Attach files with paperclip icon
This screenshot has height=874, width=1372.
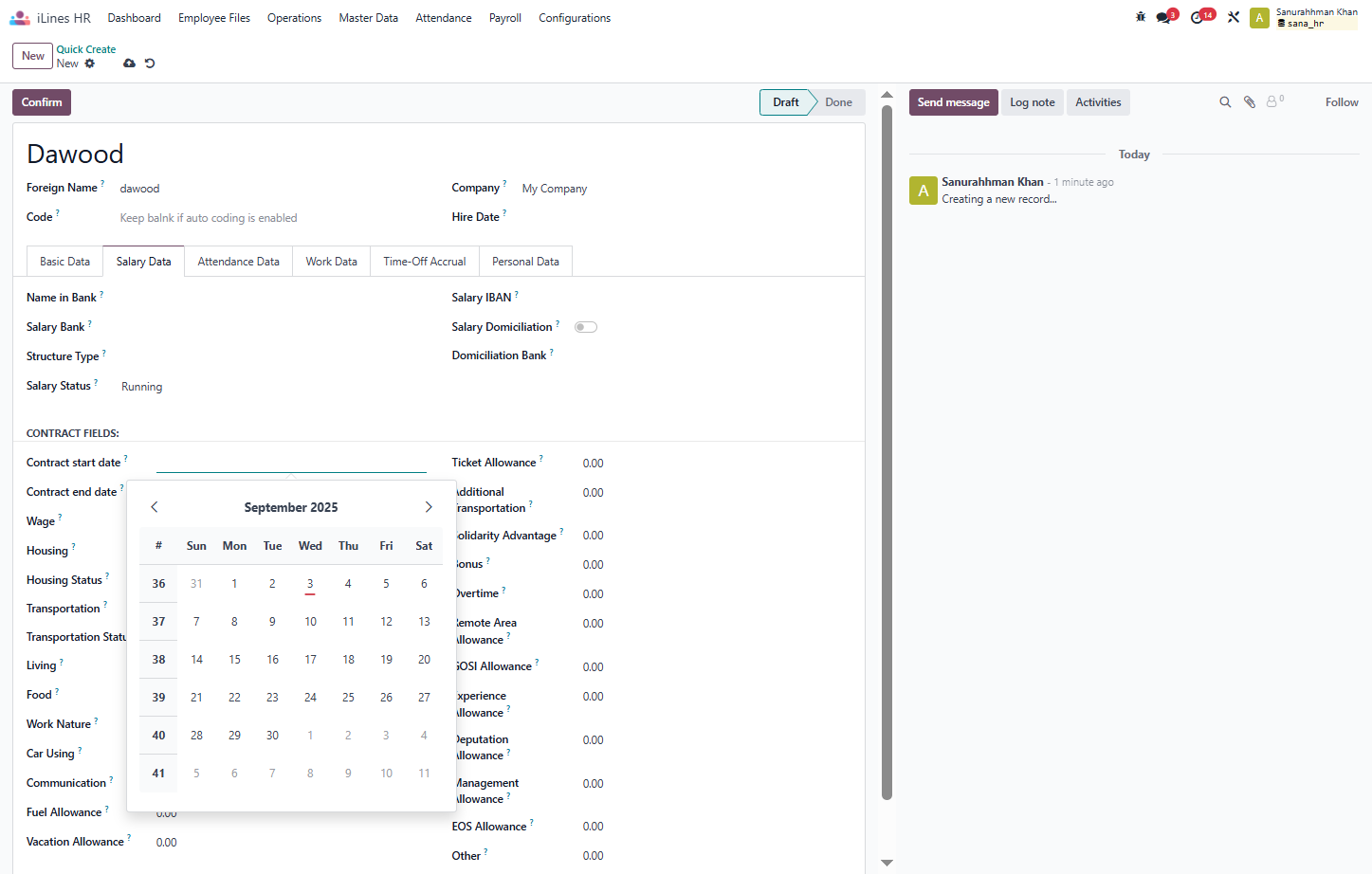1250,102
